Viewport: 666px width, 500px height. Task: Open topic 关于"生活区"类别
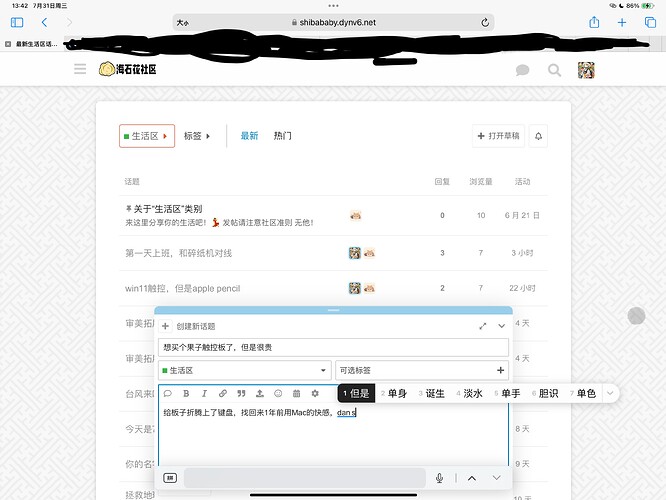coord(168,209)
